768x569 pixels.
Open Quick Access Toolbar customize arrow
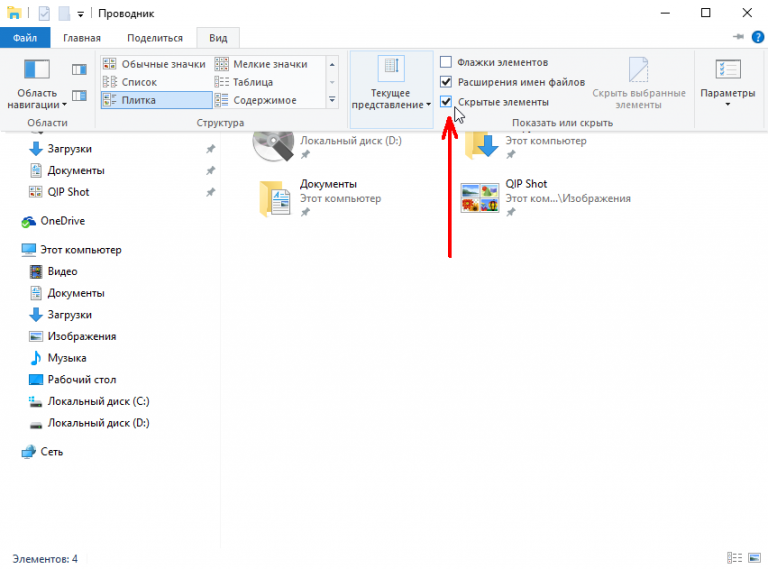pyautogui.click(x=80, y=14)
